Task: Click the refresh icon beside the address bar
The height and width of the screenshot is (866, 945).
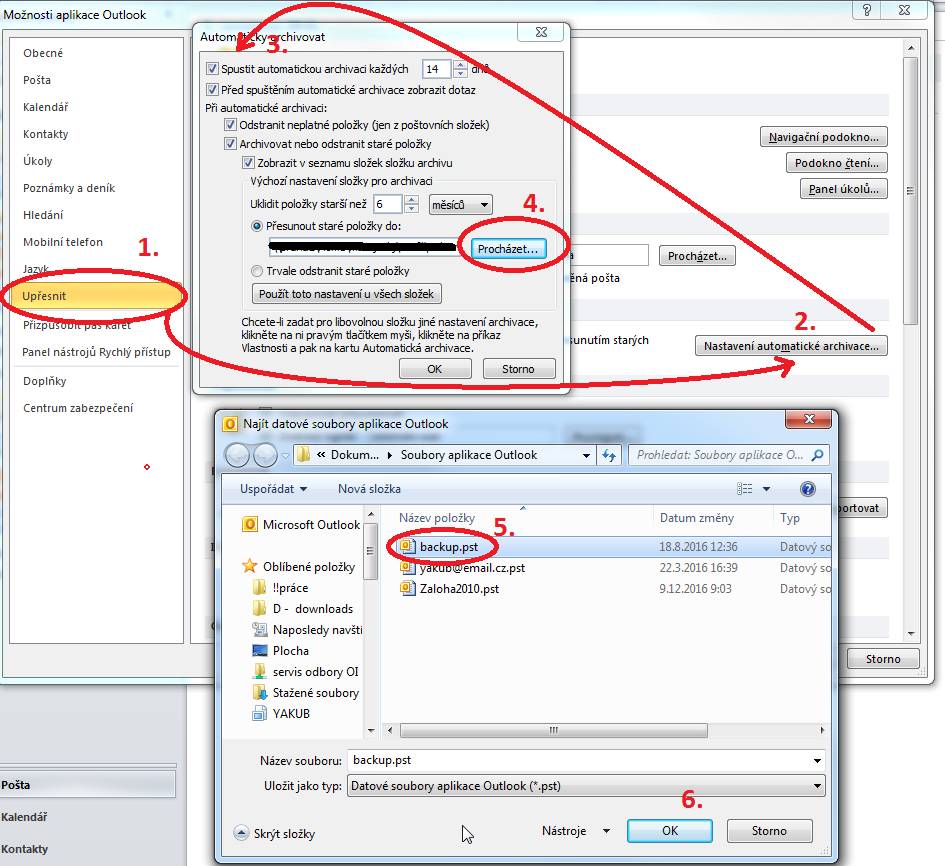Action: click(609, 456)
